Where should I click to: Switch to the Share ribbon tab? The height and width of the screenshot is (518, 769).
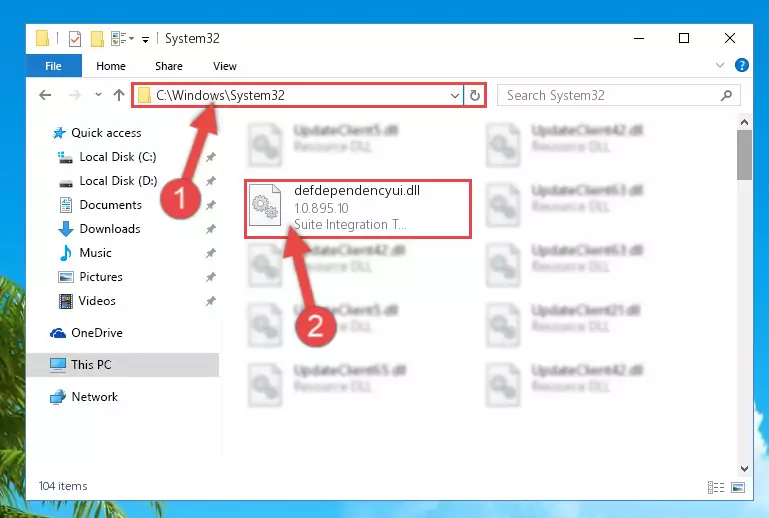click(x=169, y=66)
